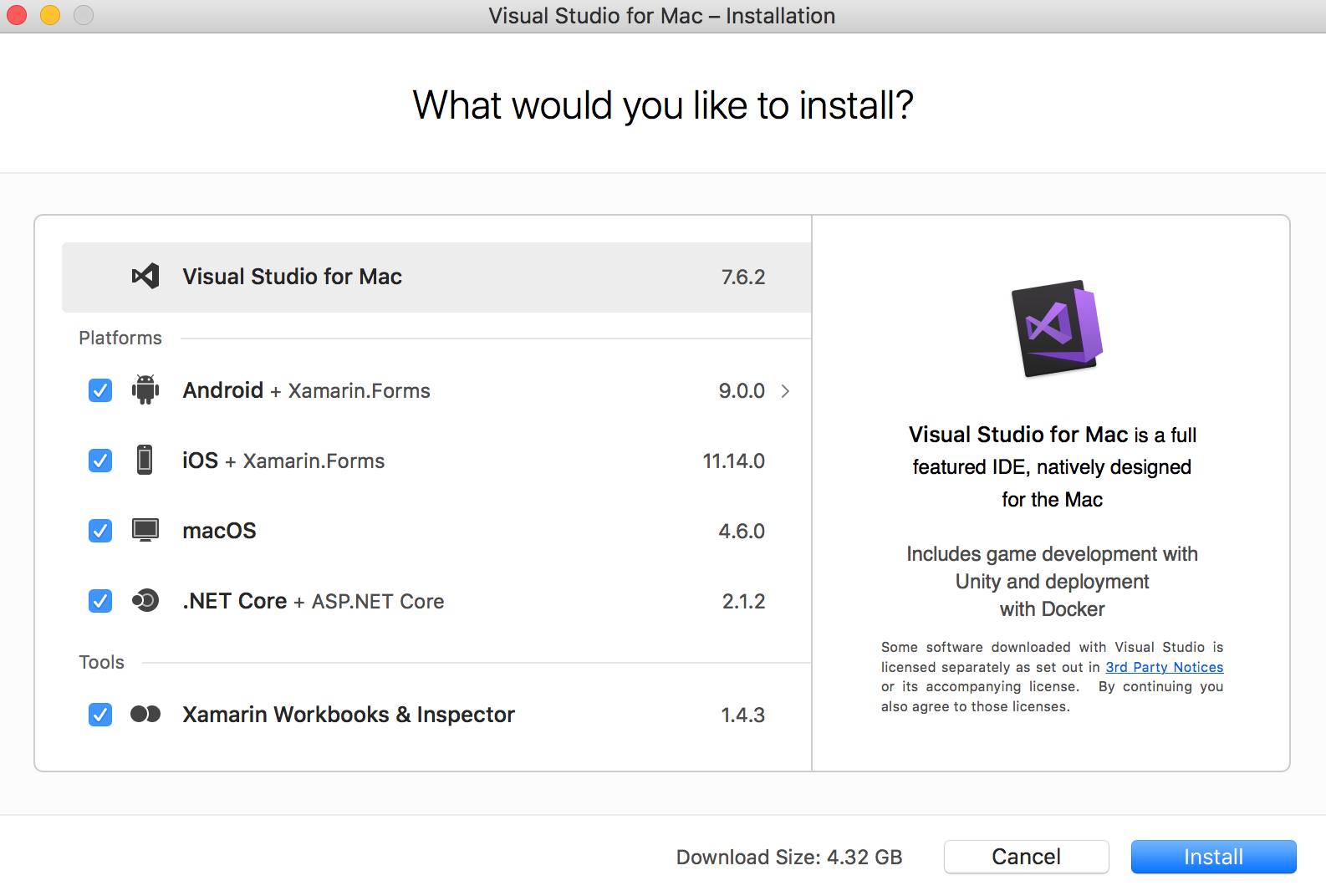Click the Tools section heading
Viewport: 1326px width, 896px height.
point(101,662)
